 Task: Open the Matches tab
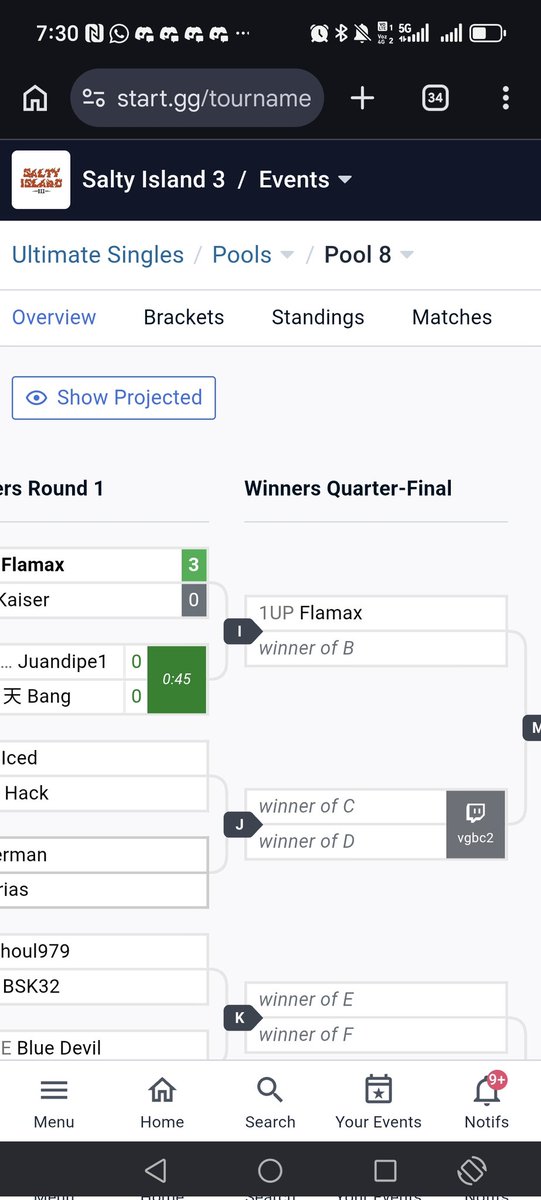[452, 317]
